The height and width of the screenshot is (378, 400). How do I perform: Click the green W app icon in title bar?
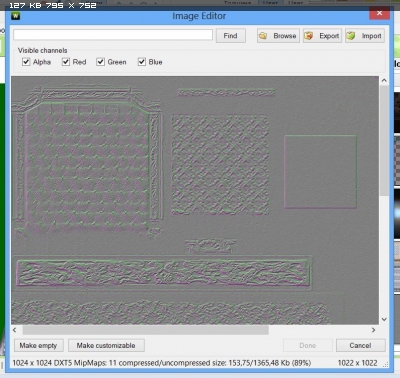coord(15,16)
